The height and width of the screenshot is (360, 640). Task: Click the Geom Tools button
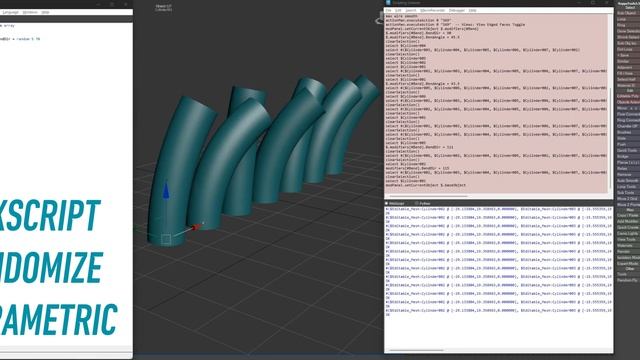pos(628,151)
